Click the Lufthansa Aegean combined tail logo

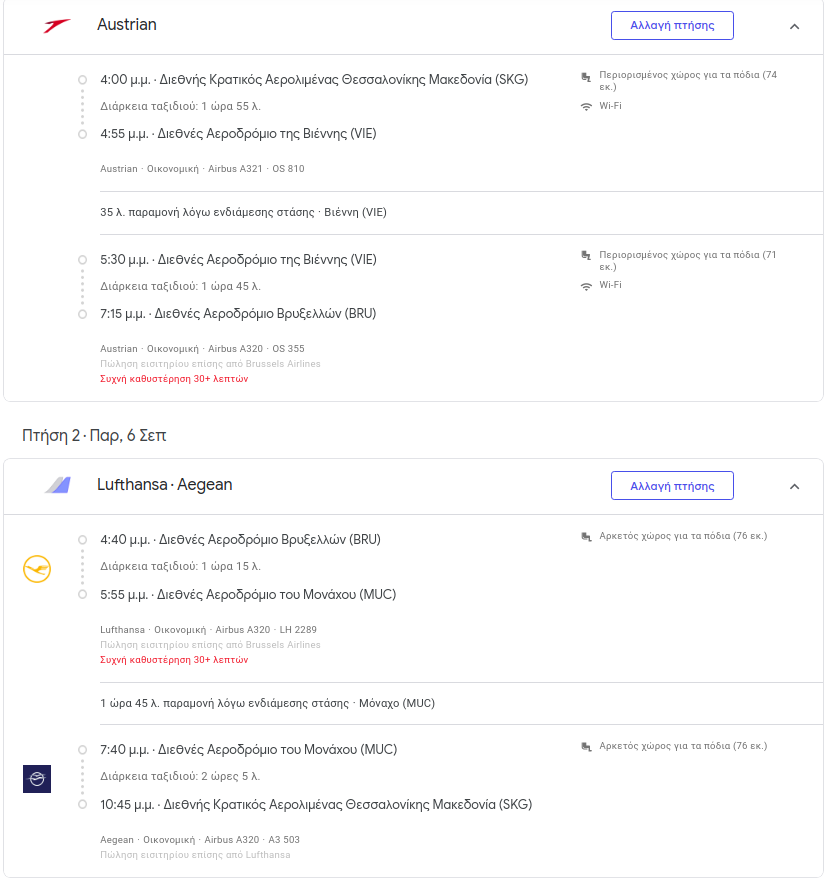(58, 485)
